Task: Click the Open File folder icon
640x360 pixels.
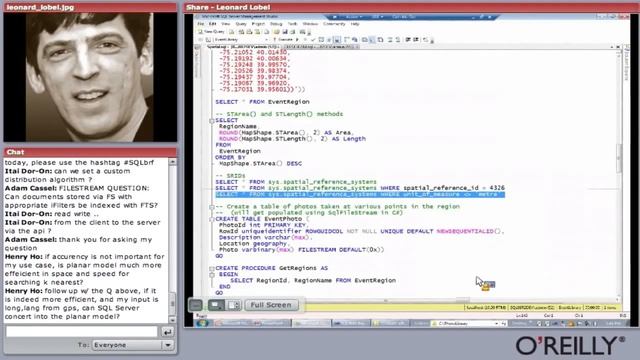Action: click(x=276, y=31)
